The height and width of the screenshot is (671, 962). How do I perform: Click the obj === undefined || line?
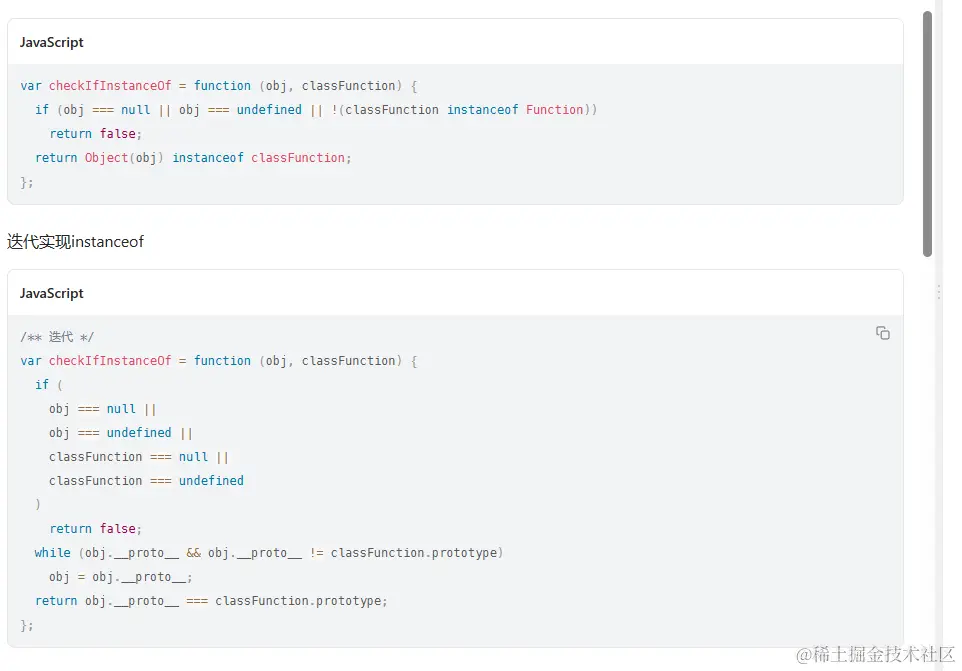point(120,433)
